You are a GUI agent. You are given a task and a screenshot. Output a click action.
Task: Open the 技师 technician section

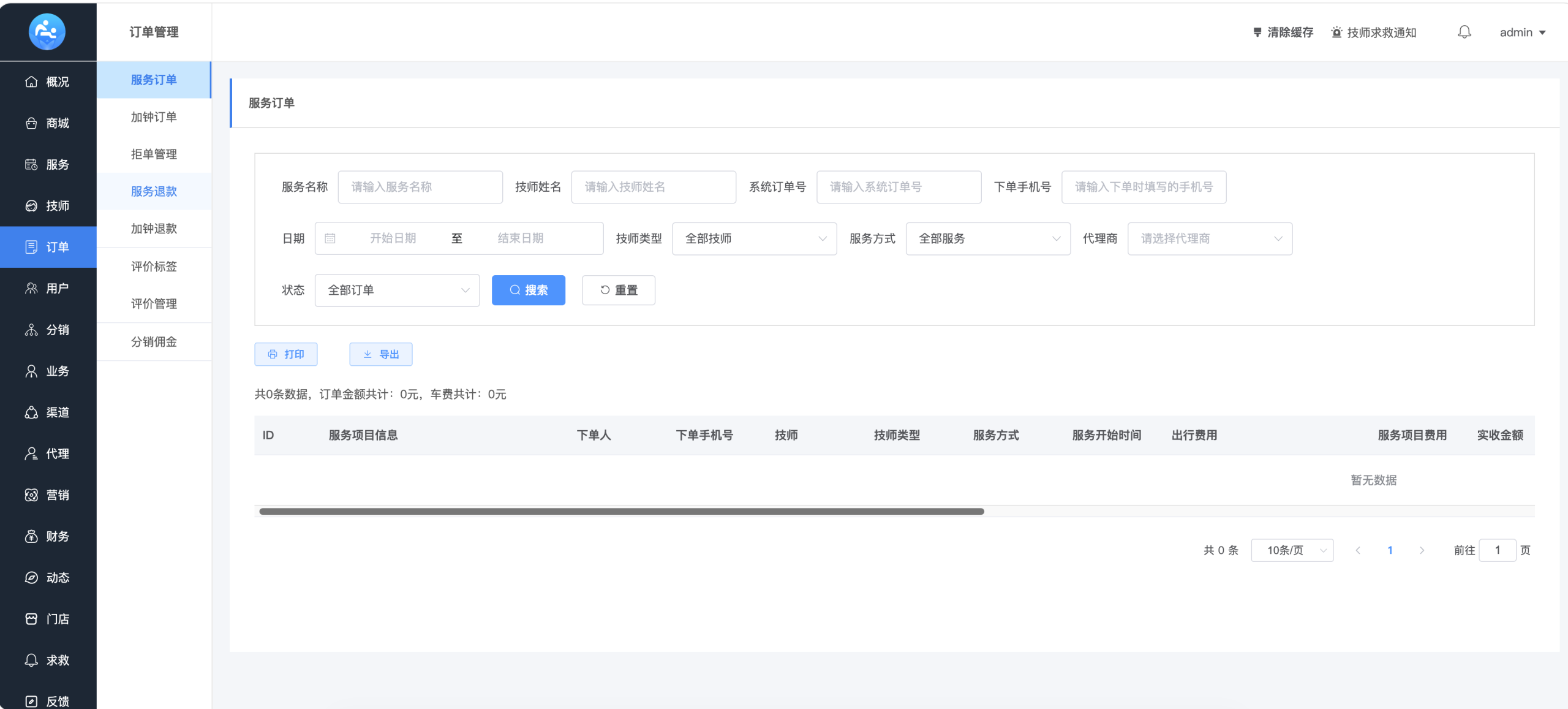(48, 206)
